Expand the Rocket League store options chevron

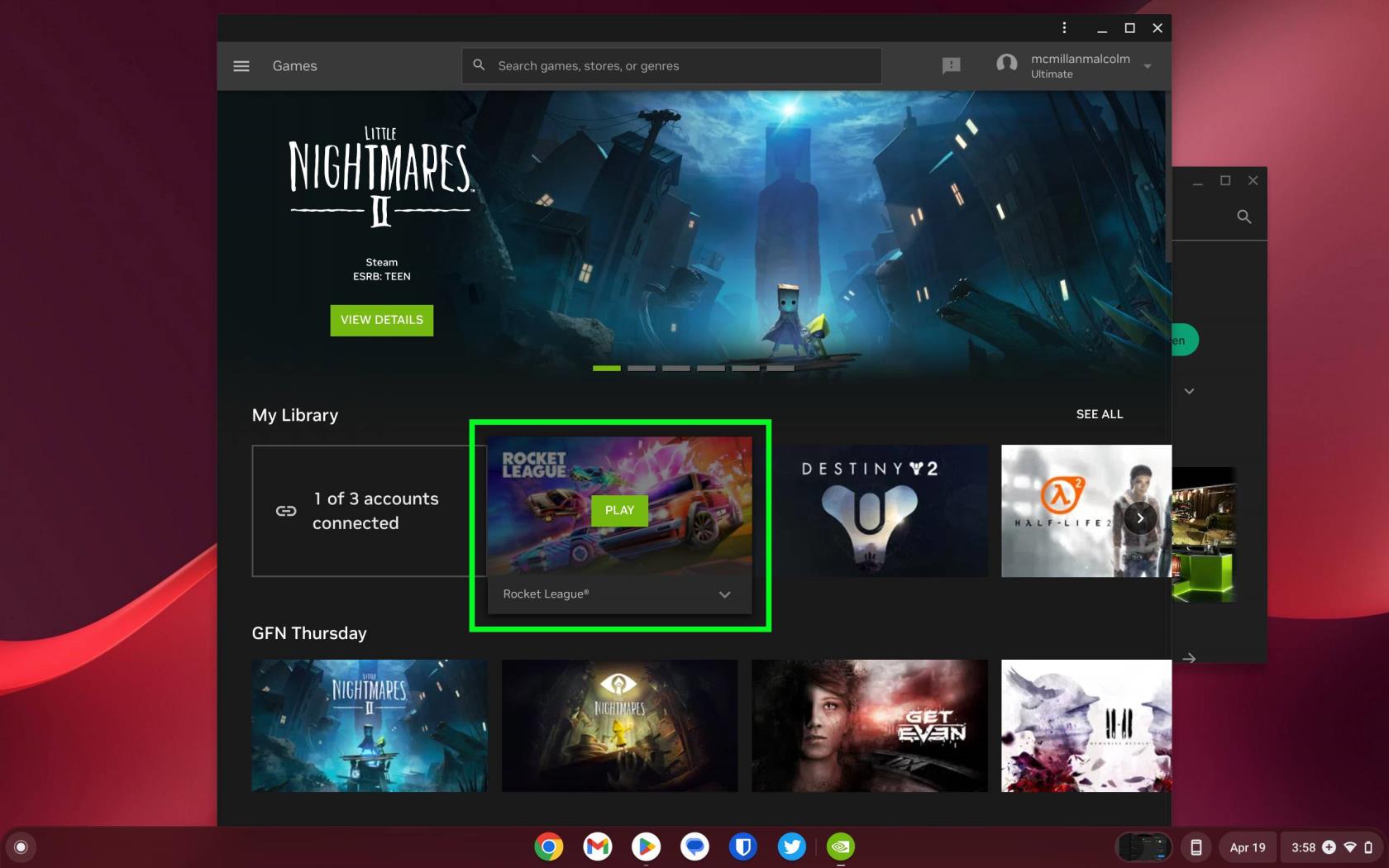point(724,594)
